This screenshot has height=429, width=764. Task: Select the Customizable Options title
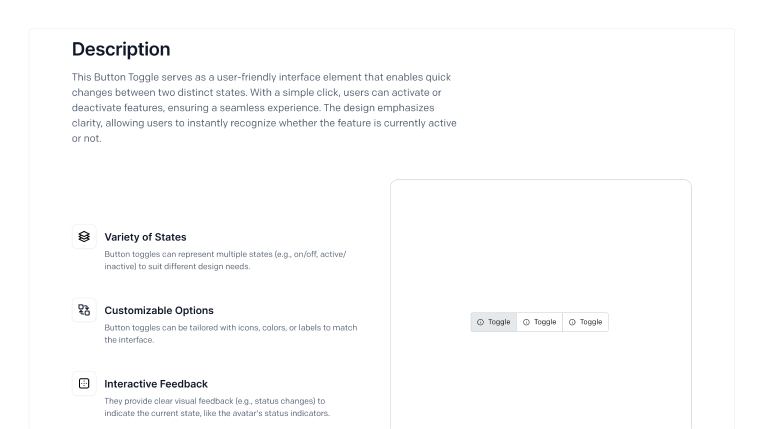[x=159, y=311]
